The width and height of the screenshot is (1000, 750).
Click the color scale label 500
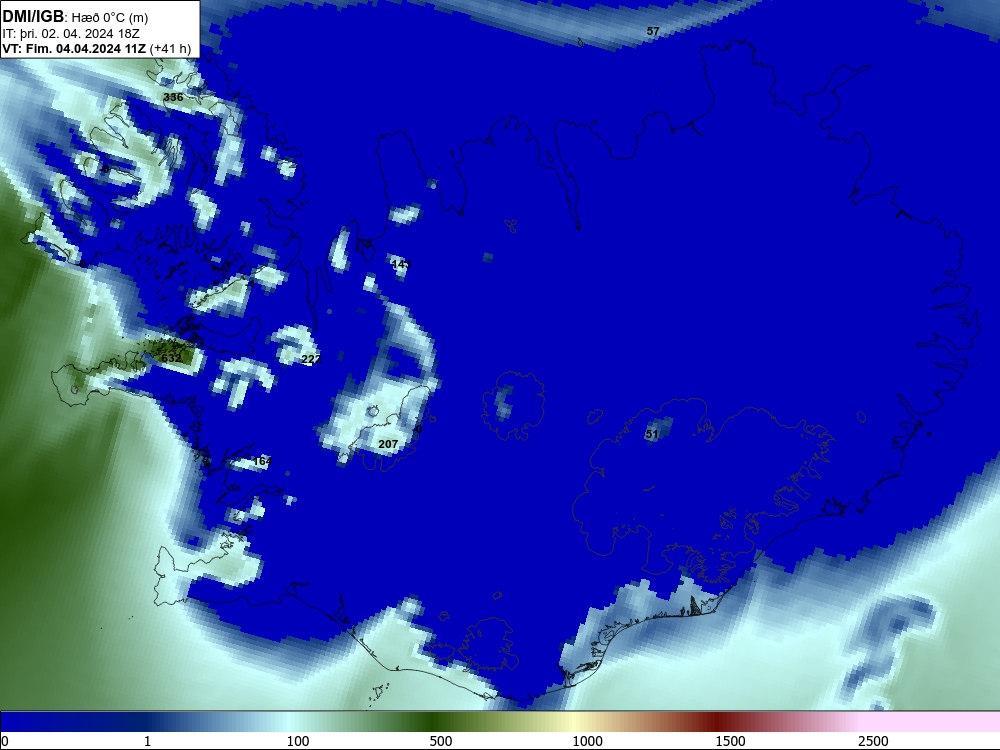click(441, 741)
